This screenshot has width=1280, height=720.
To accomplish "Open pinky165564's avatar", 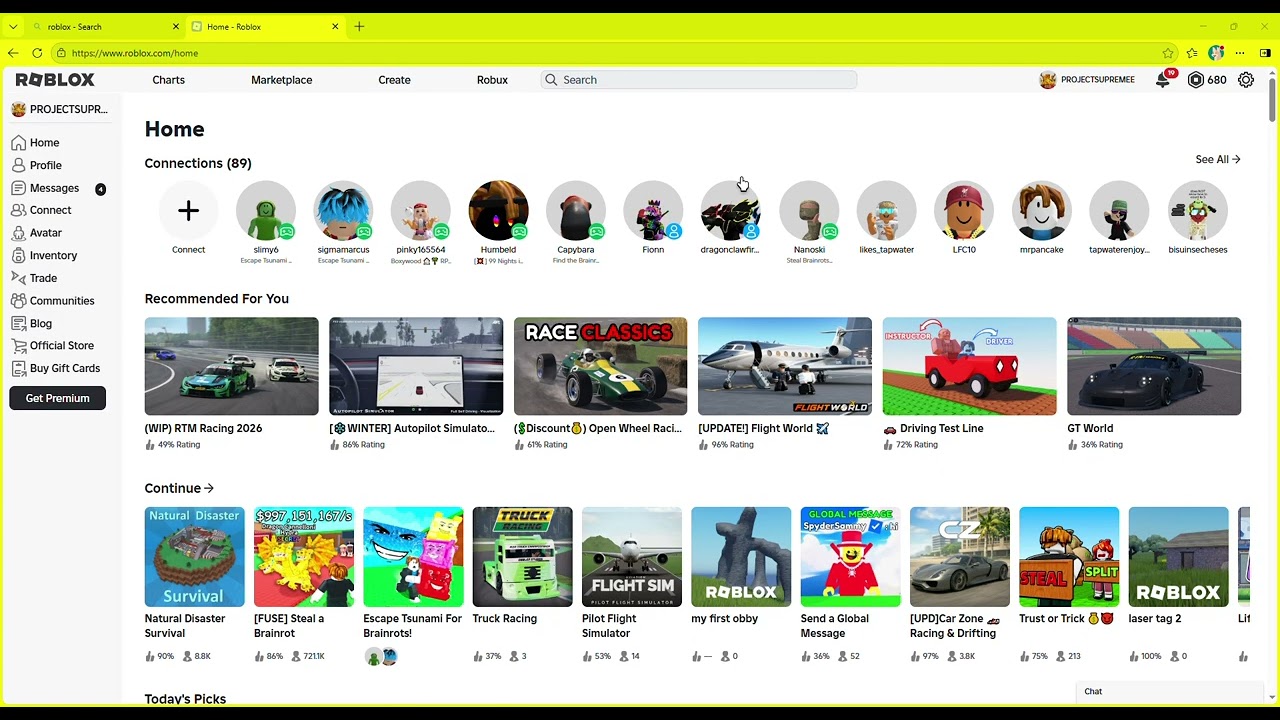I will click(421, 211).
